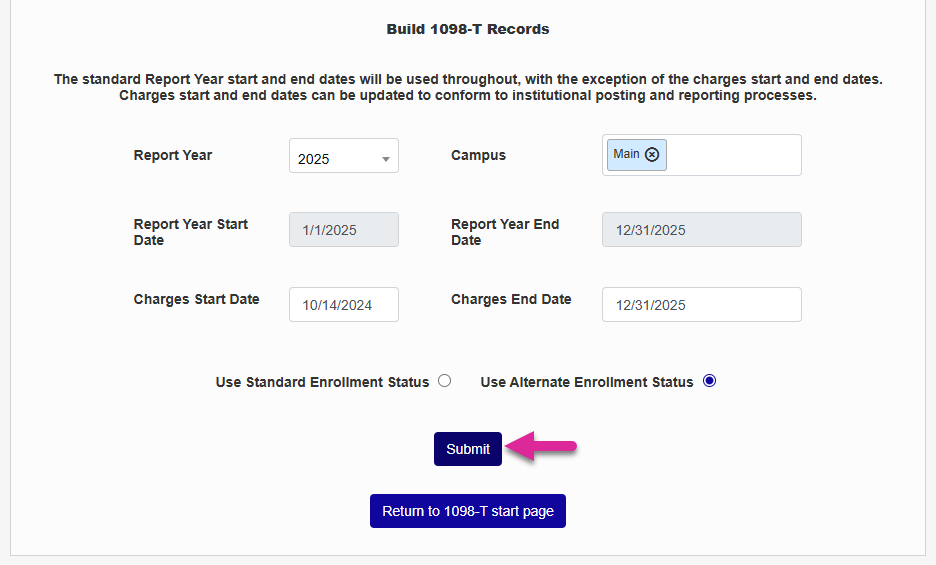Click the Charges Start Date label
This screenshot has height=565, width=936.
[x=196, y=299]
